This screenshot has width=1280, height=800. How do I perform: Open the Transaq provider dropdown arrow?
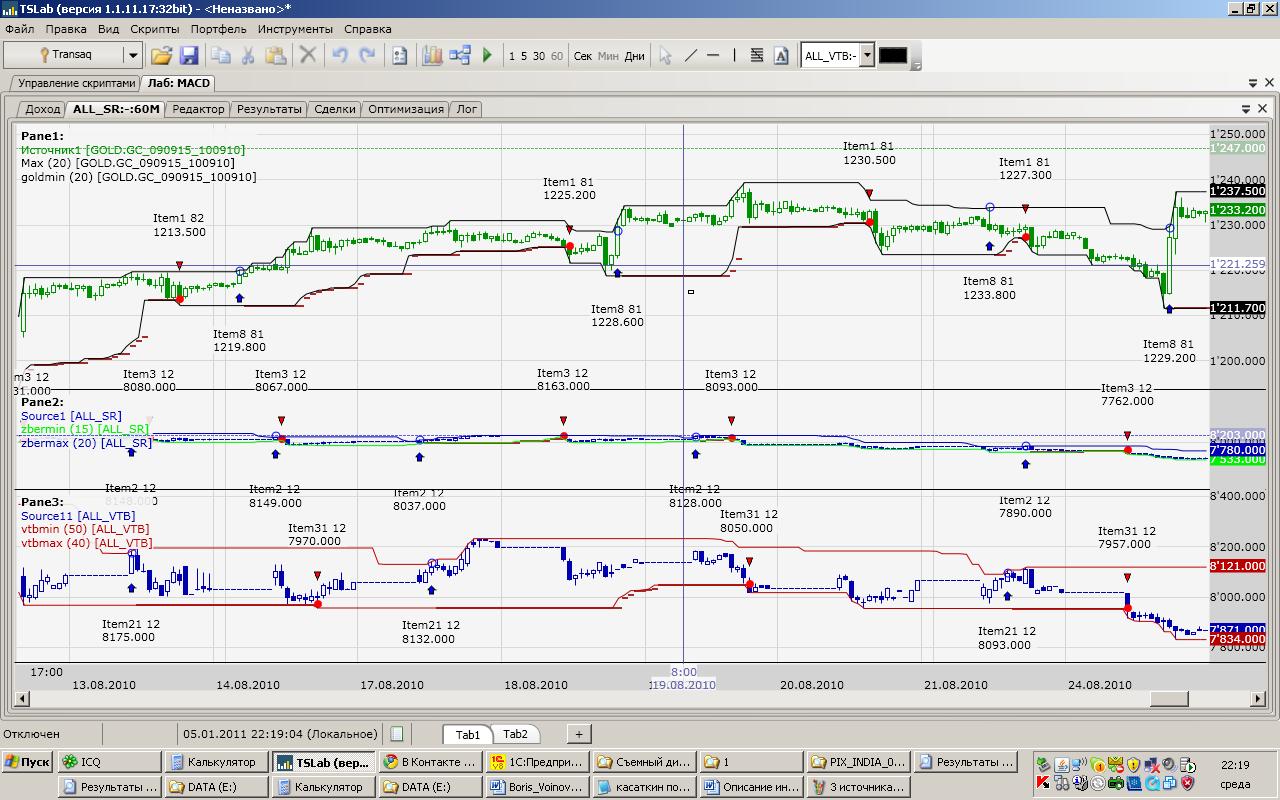(133, 56)
